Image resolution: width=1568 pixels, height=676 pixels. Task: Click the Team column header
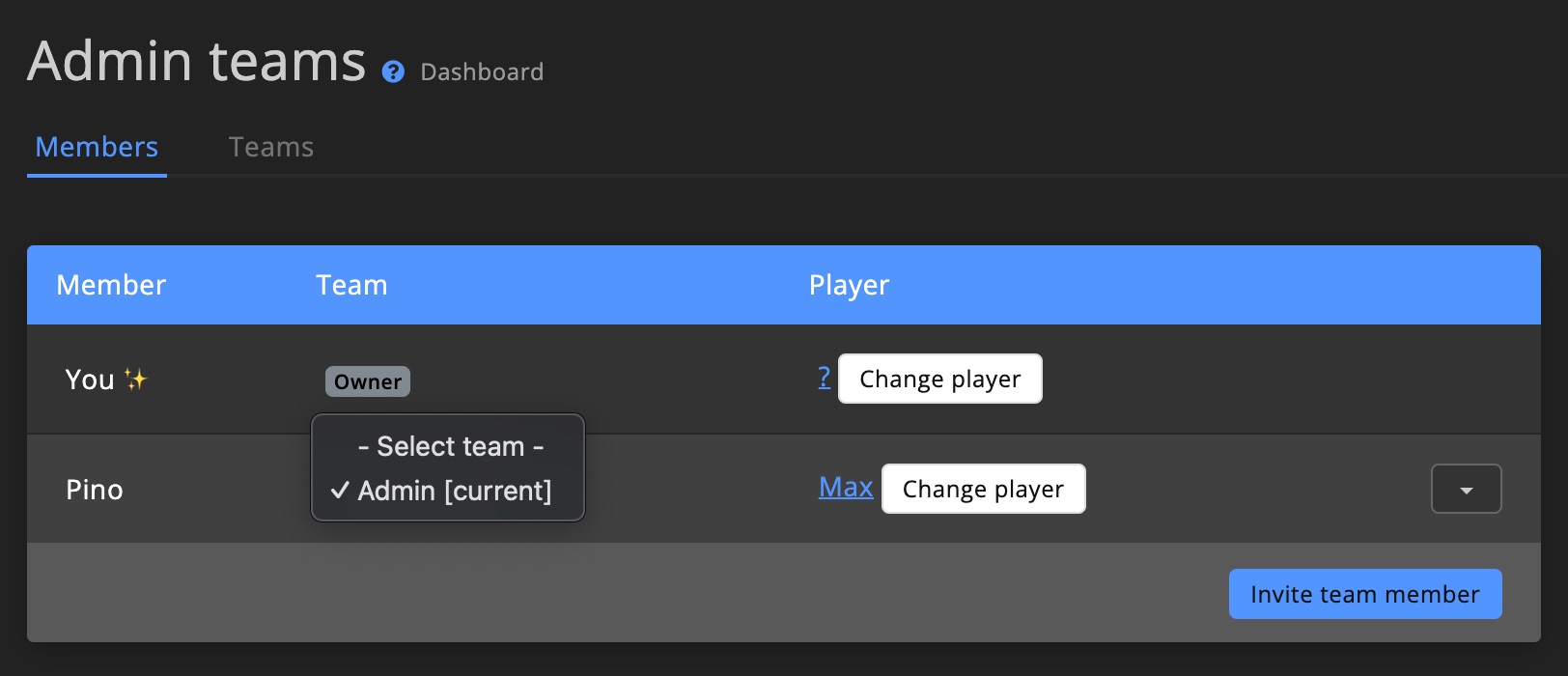pyautogui.click(x=351, y=285)
